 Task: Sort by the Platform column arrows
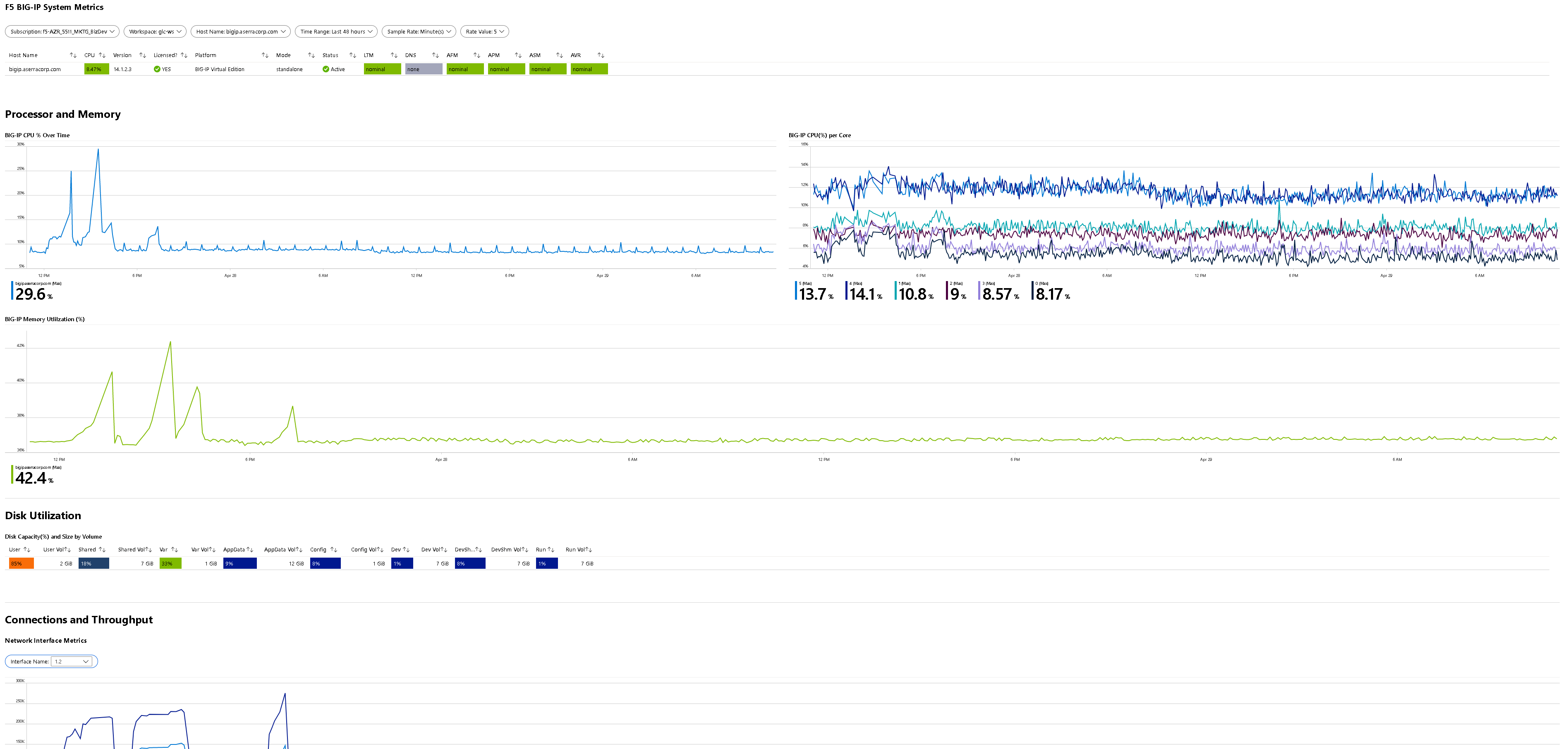click(x=265, y=55)
